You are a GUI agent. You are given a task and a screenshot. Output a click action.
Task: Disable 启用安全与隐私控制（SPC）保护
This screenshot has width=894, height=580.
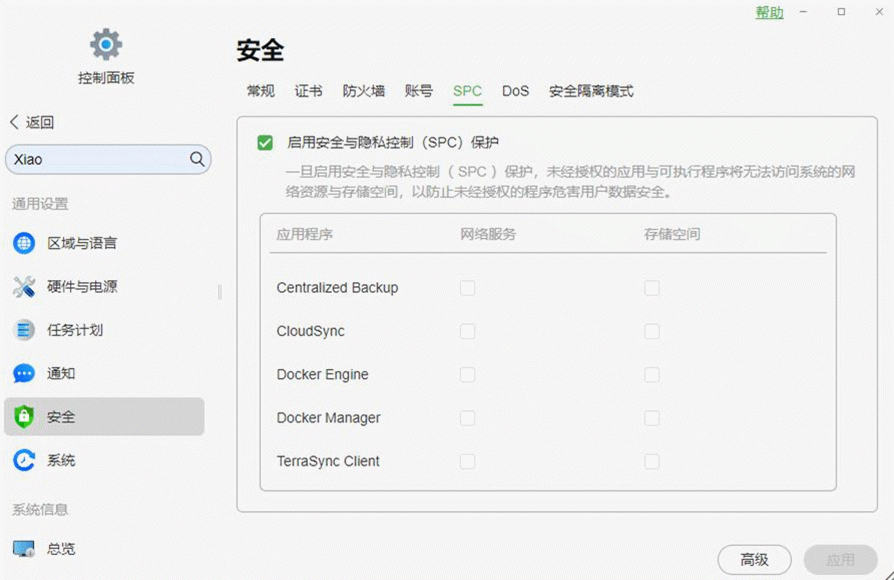coord(264,142)
